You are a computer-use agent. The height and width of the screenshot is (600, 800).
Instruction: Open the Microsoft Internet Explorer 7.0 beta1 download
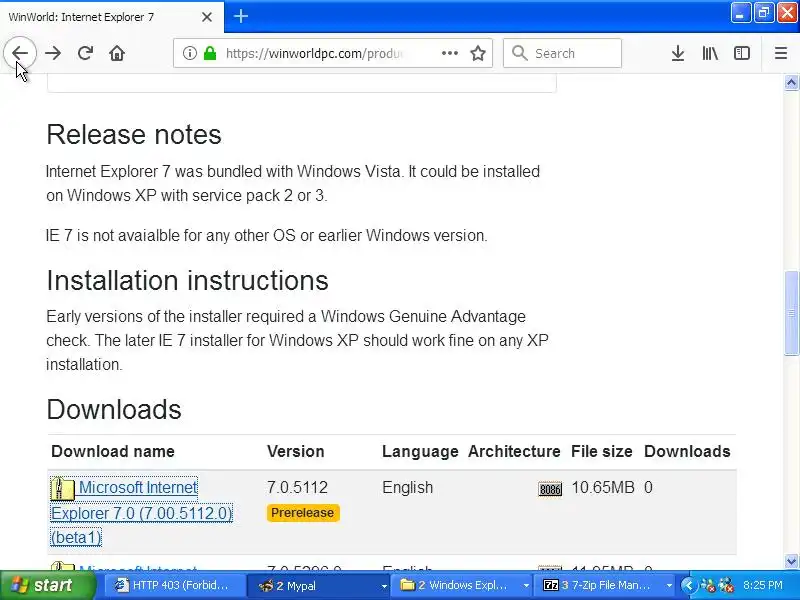141,512
